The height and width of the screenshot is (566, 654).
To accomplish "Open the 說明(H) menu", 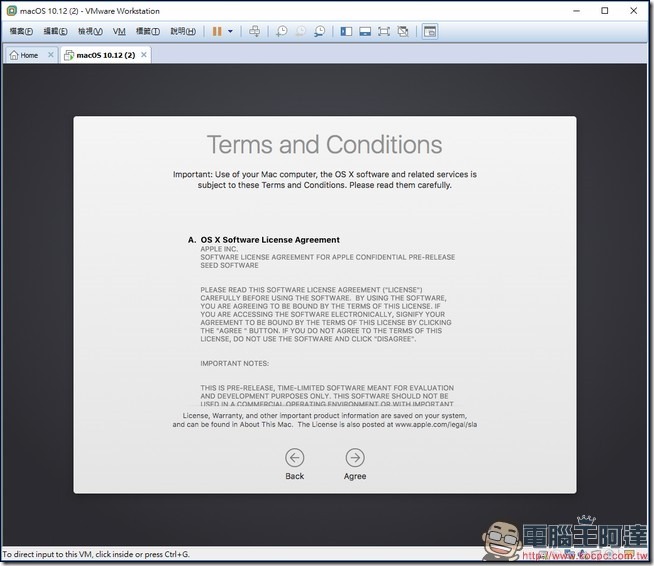I will click(x=183, y=31).
